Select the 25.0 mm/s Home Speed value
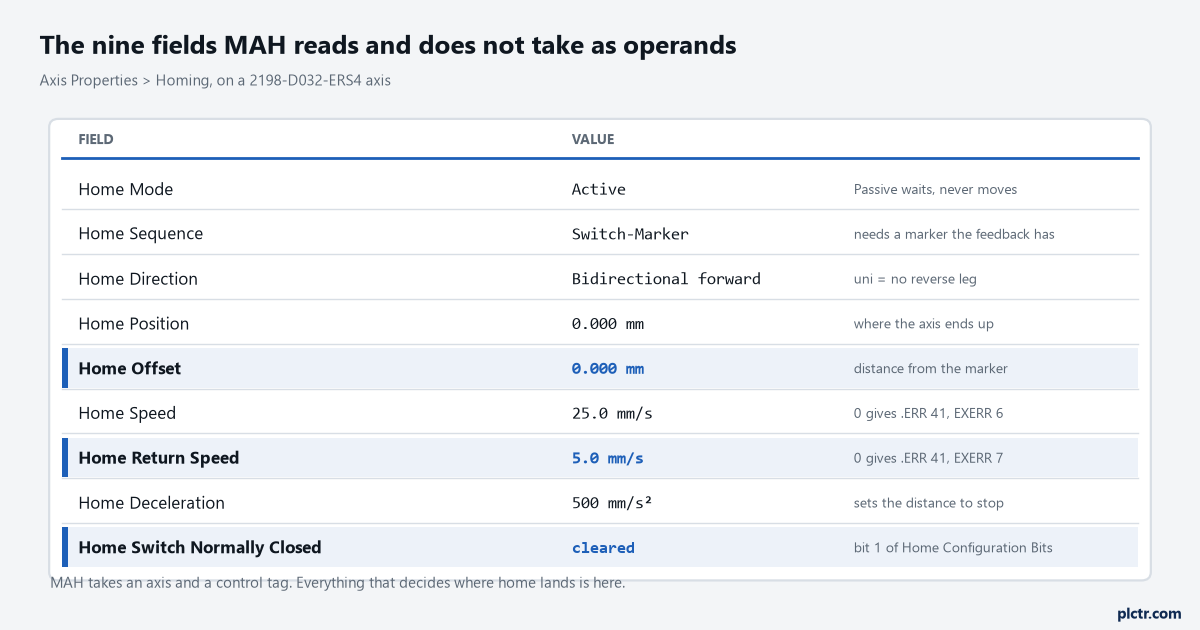 coord(612,413)
